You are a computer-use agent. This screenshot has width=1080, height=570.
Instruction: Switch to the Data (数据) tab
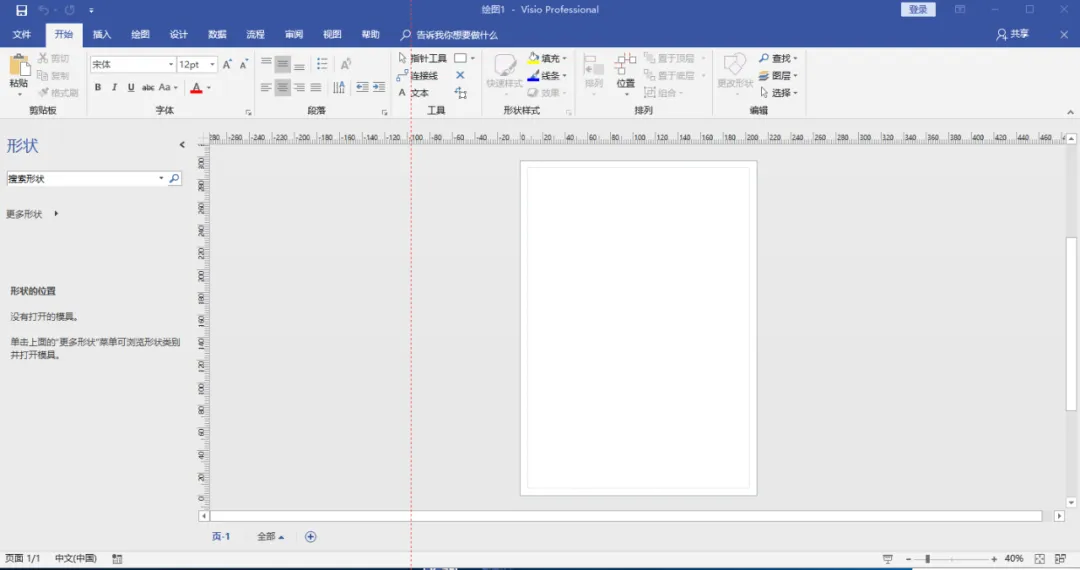point(218,34)
